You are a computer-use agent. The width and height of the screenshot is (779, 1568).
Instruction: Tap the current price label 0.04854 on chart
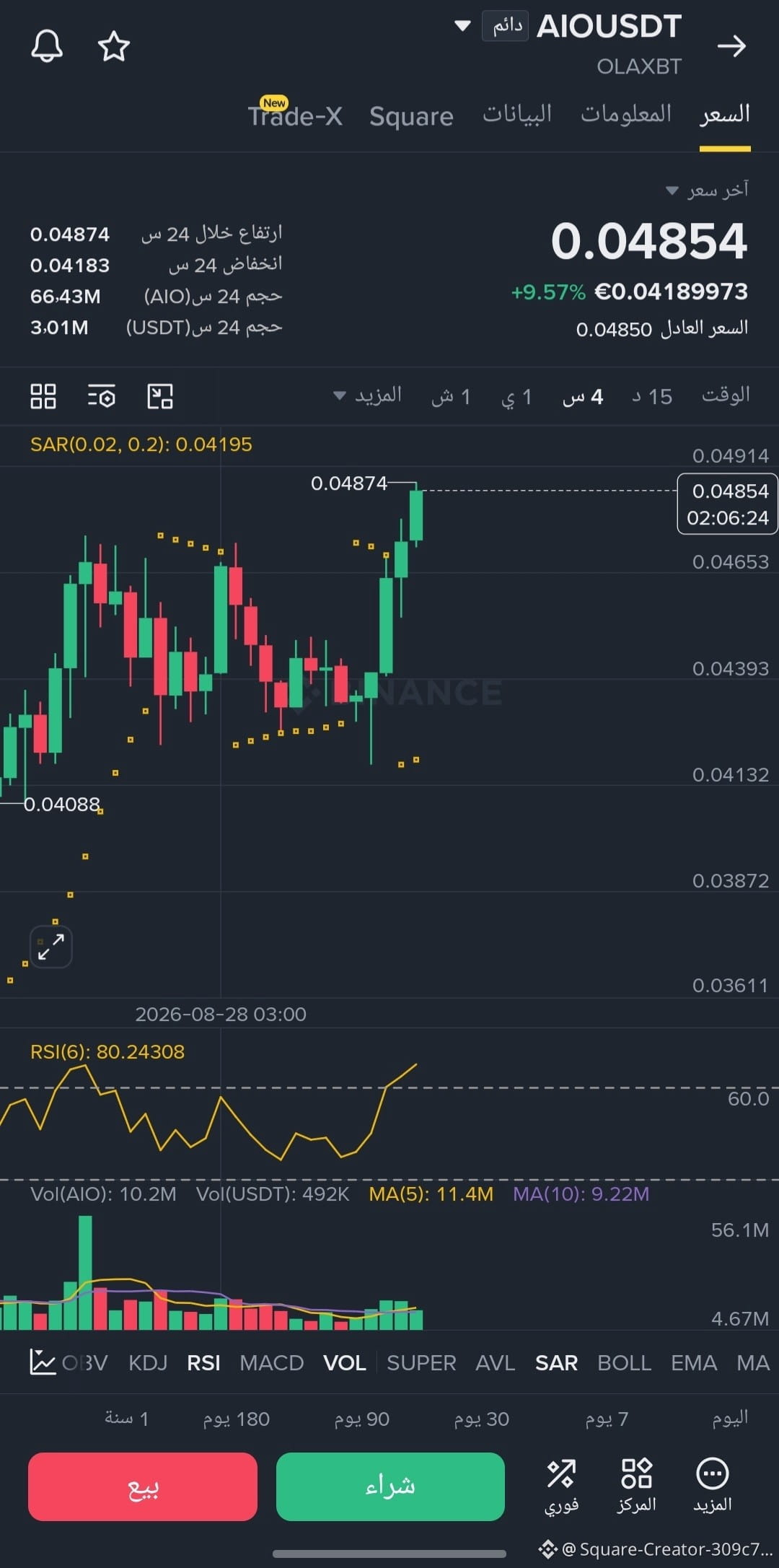coord(728,504)
